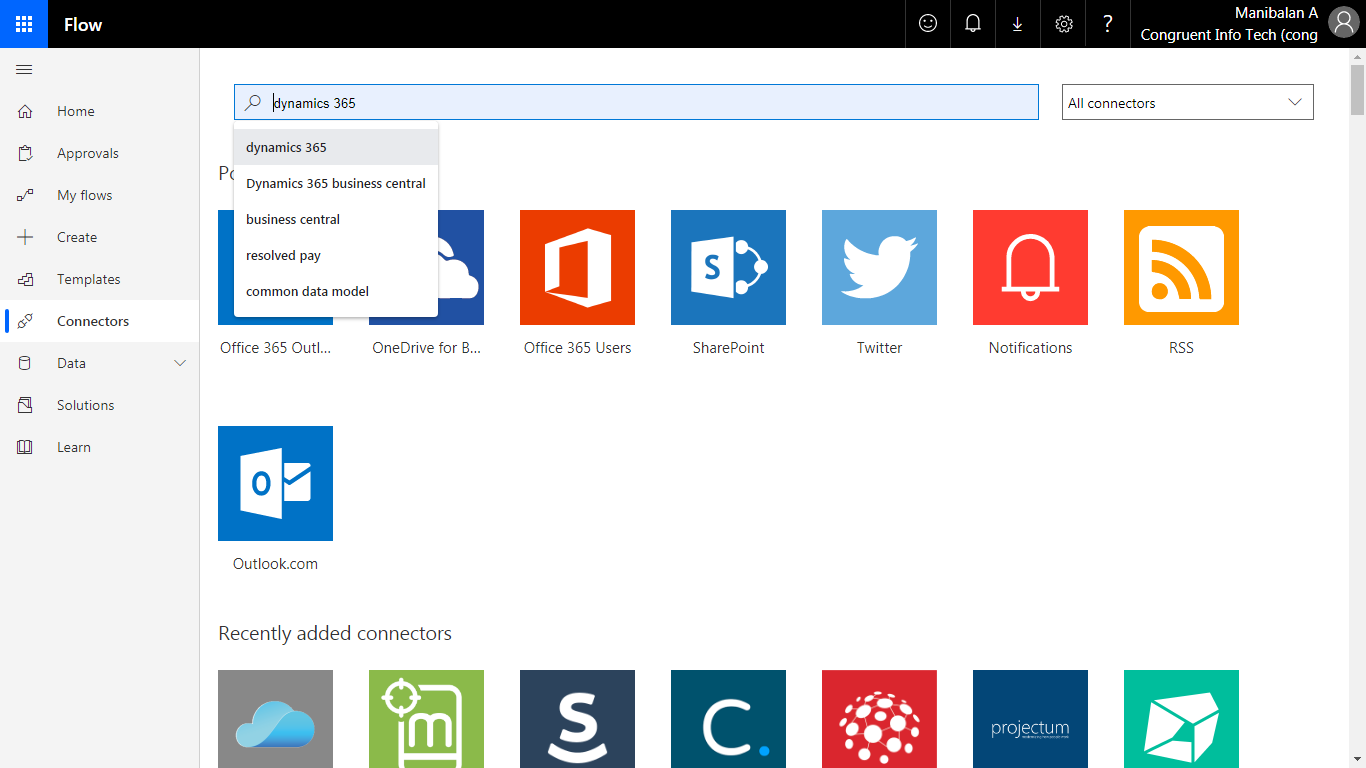The width and height of the screenshot is (1366, 768).
Task: Open the teal C connector tile
Action: tap(728, 719)
